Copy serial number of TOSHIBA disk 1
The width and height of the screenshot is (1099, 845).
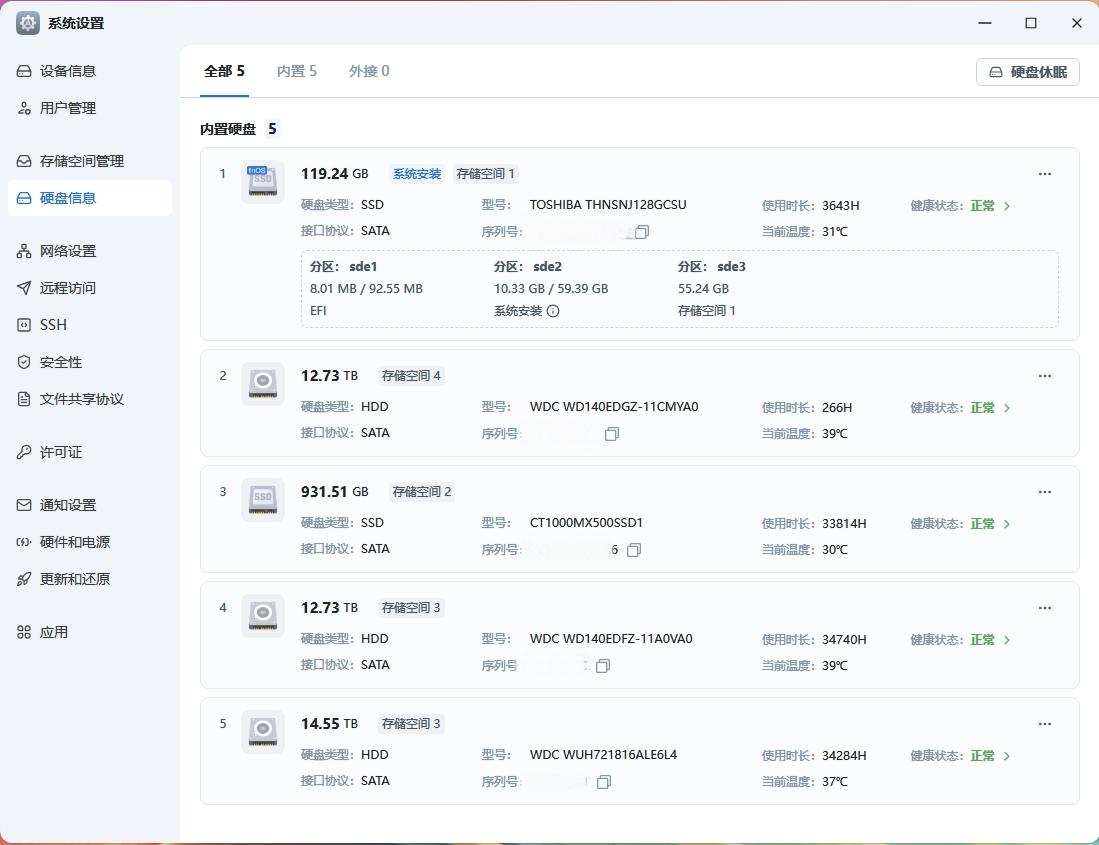[642, 232]
